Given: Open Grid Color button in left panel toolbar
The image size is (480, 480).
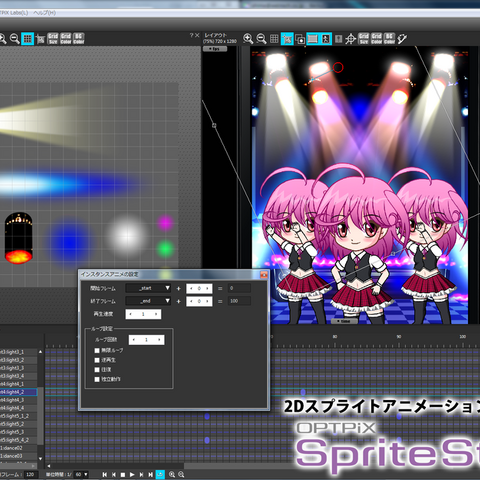Looking at the screenshot, I should (66, 39).
